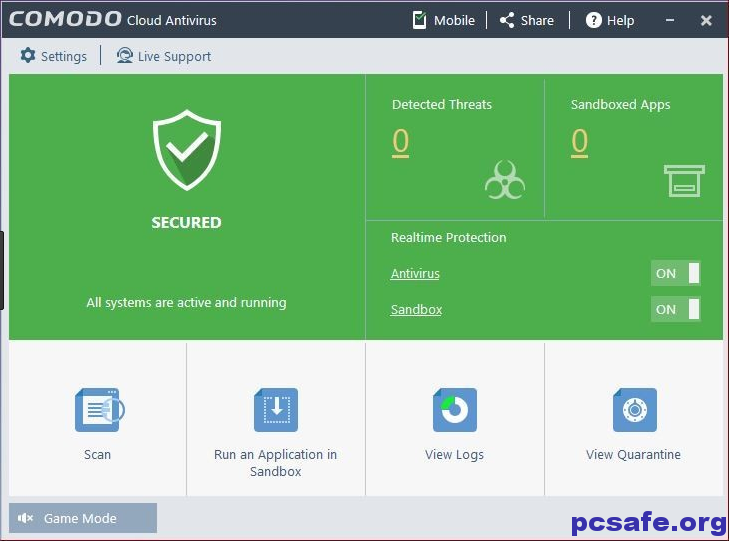This screenshot has height=541, width=729.
Task: Click the Sandboxed Apps box icon
Action: coord(684,181)
